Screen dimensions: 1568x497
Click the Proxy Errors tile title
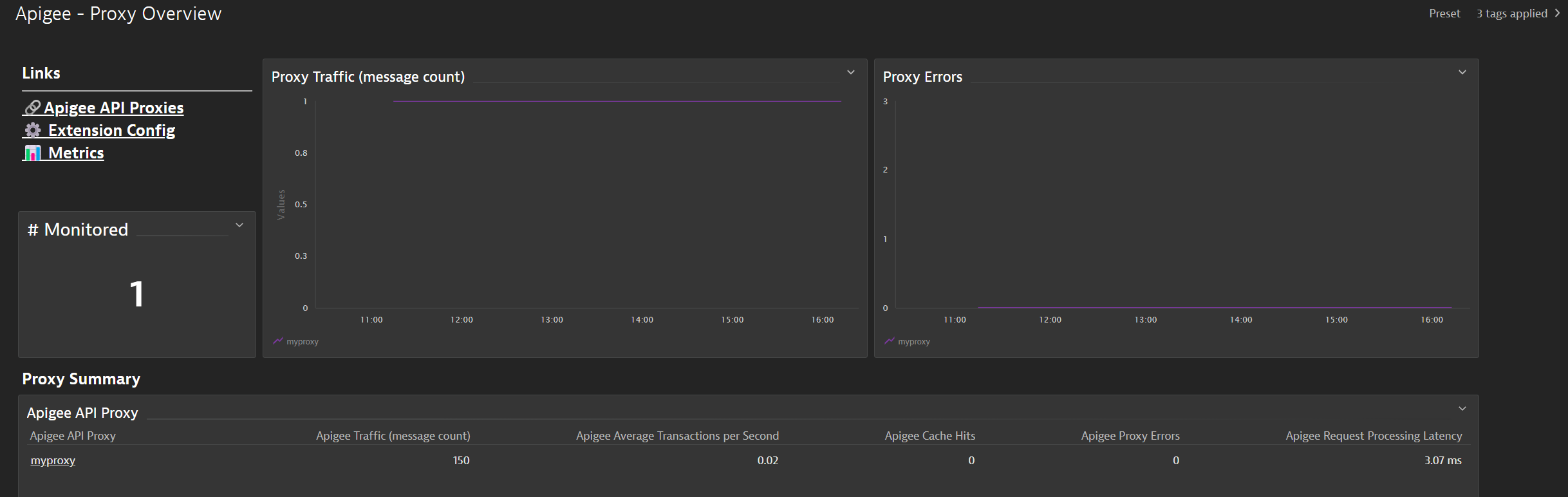922,77
